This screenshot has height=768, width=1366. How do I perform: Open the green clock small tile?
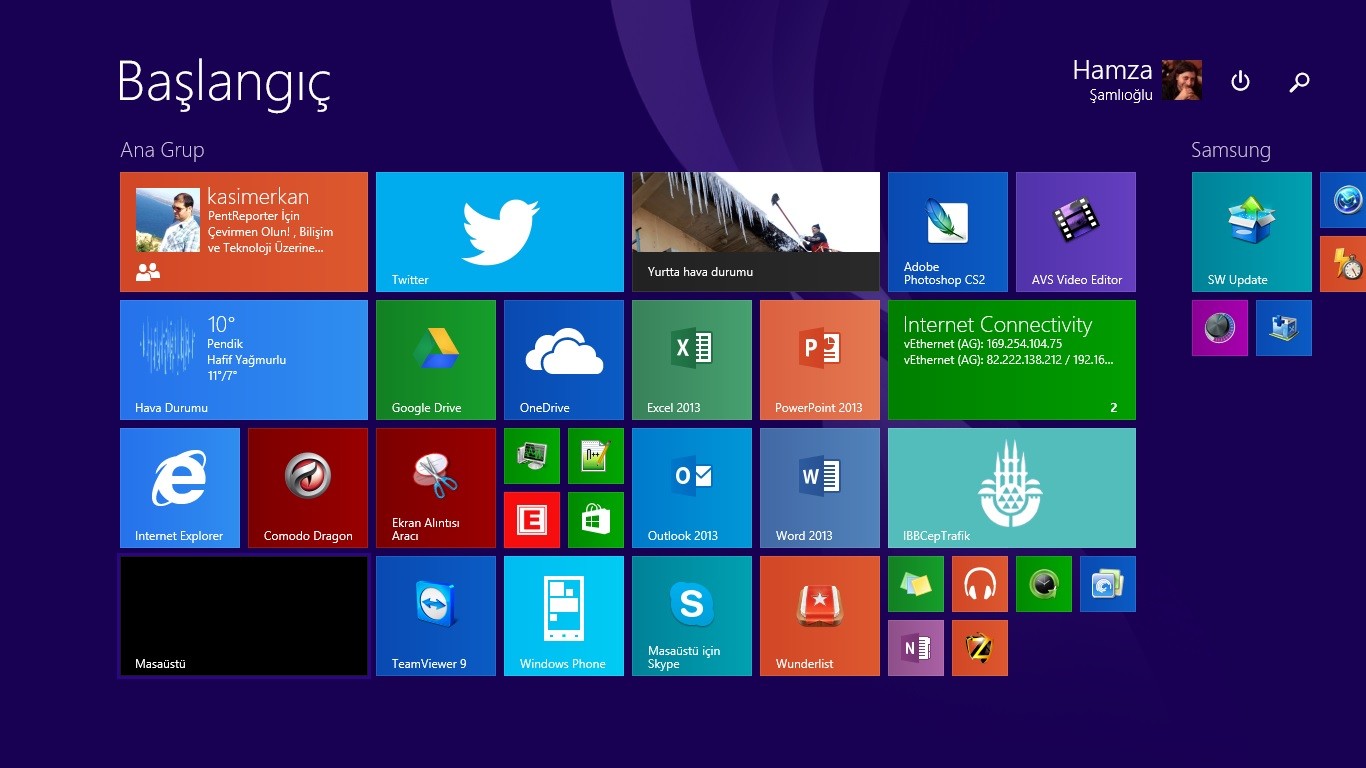(1044, 584)
